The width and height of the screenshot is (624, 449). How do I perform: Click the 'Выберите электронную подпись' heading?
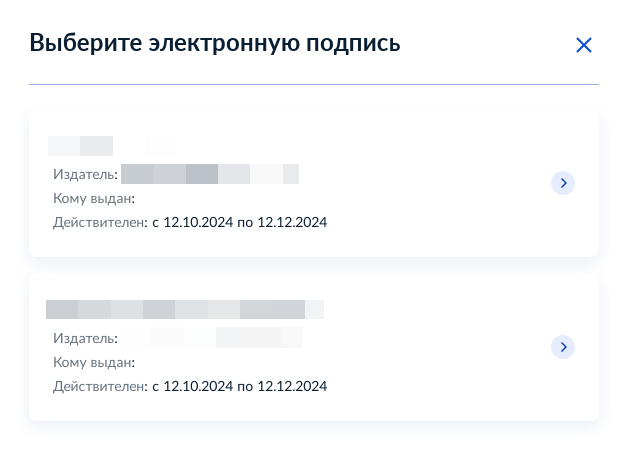[x=215, y=43]
